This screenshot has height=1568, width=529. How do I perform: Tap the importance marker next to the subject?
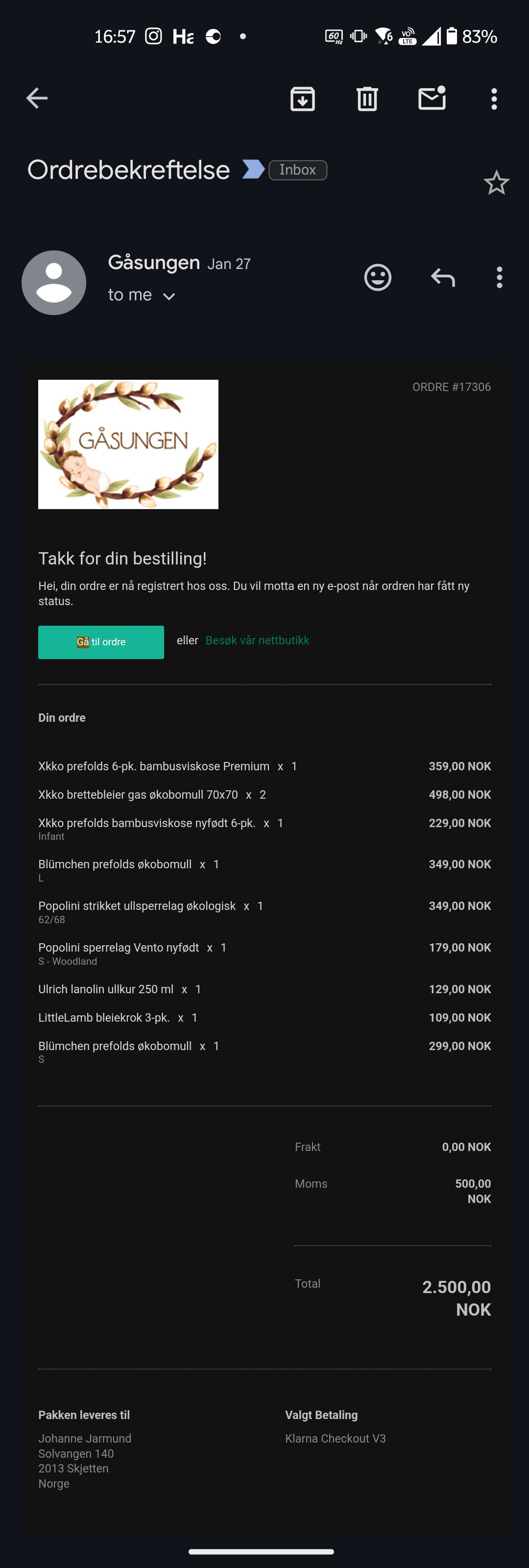[x=253, y=169]
